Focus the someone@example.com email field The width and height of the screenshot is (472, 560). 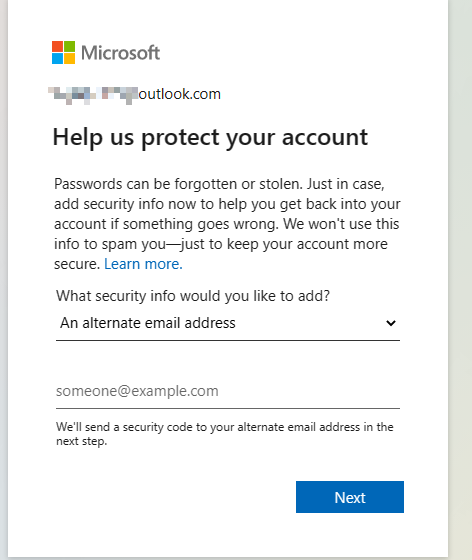coord(228,391)
